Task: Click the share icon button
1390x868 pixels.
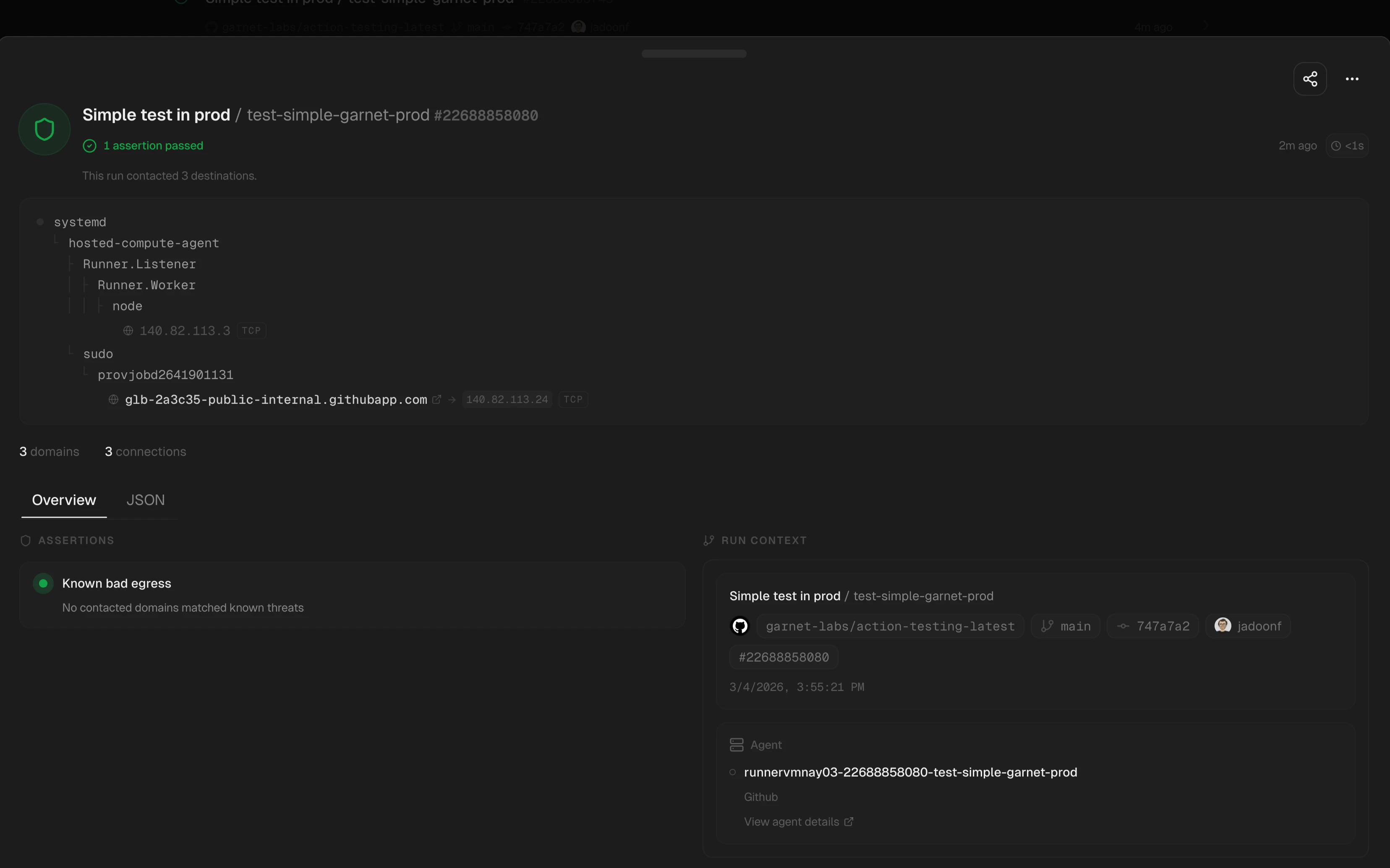Action: tap(1310, 78)
